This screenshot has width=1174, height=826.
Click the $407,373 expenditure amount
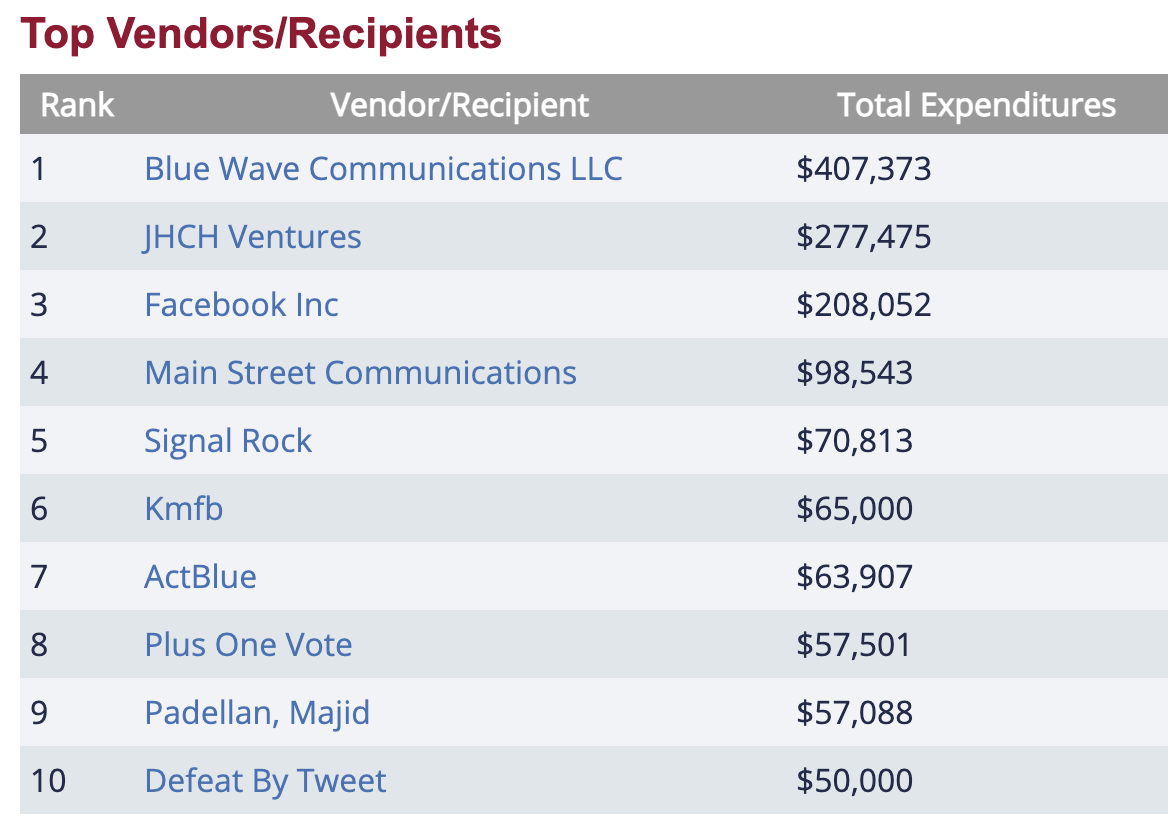[863, 168]
